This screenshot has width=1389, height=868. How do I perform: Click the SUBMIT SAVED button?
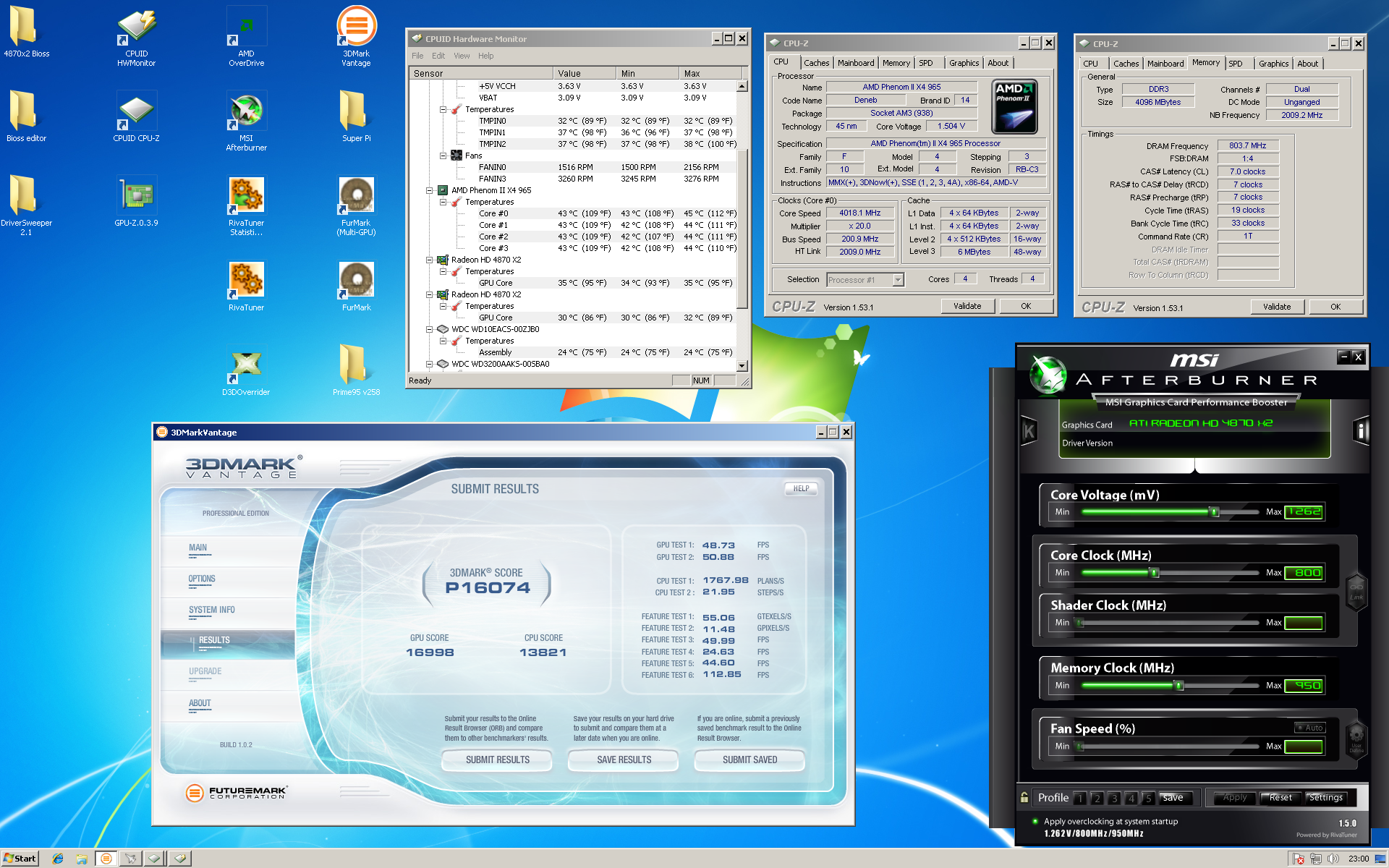coord(749,759)
